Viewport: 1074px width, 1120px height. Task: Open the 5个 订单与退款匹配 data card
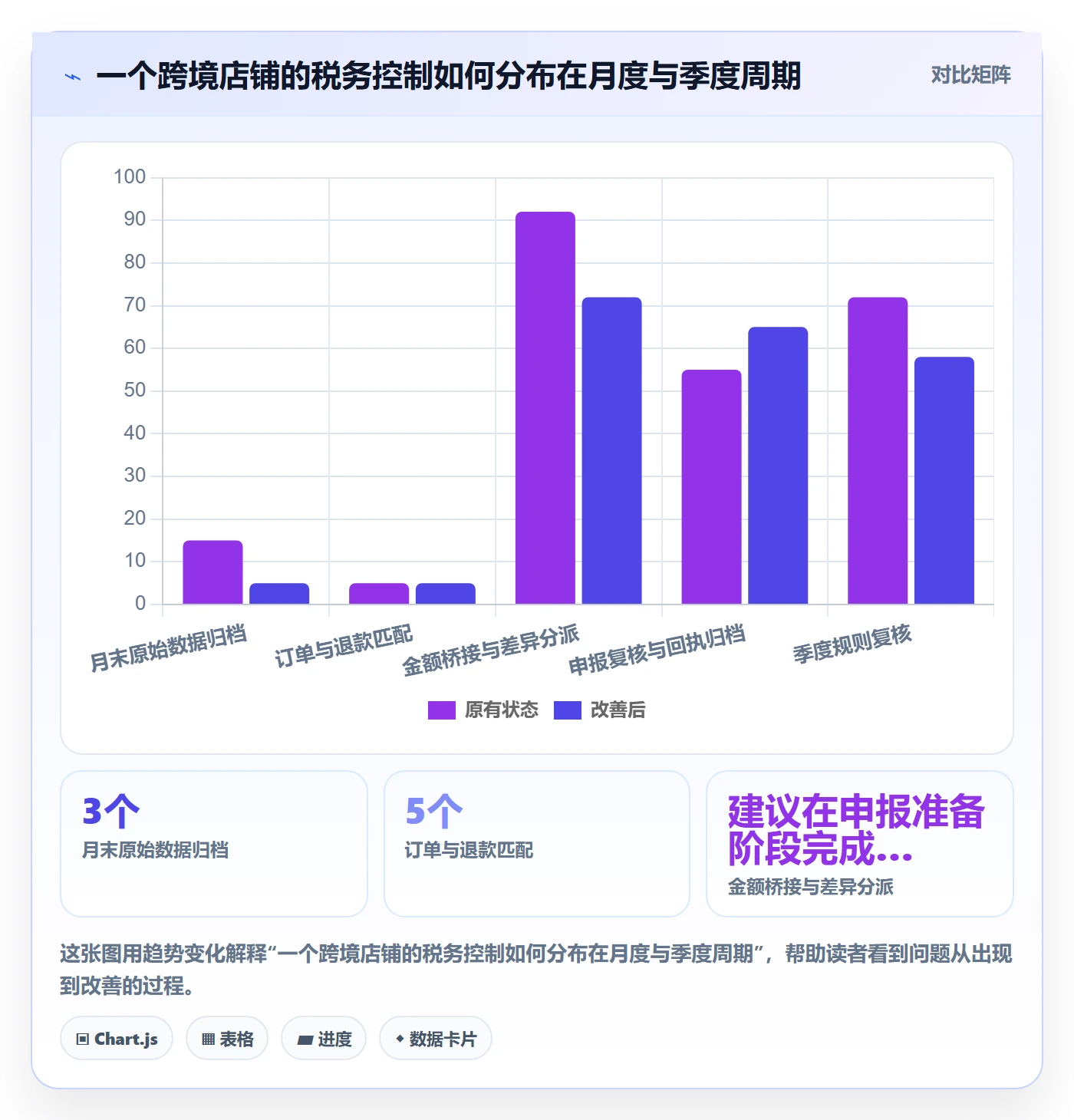point(537,844)
